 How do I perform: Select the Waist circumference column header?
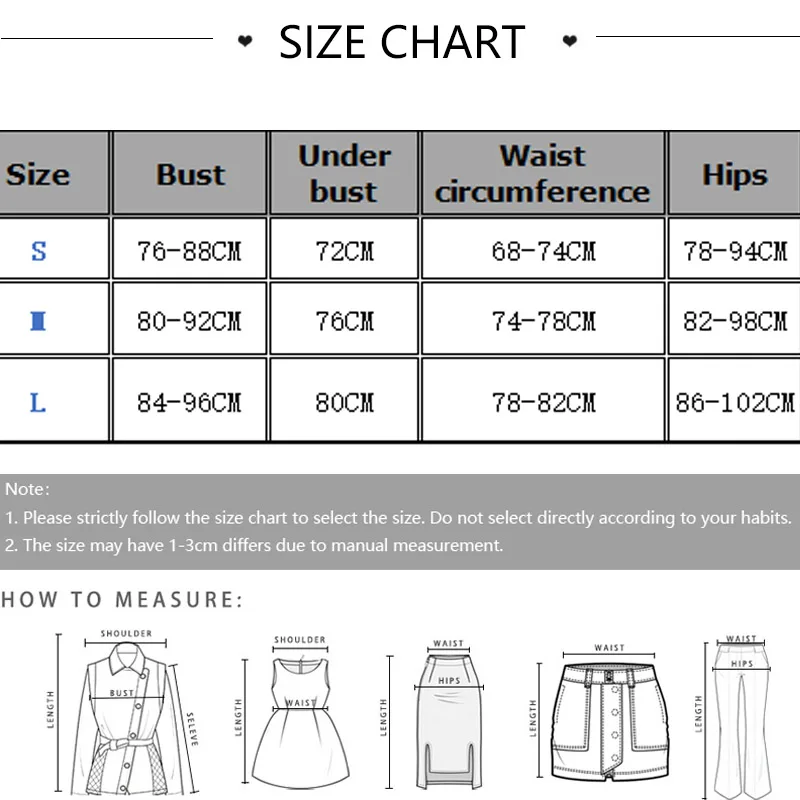point(543,174)
